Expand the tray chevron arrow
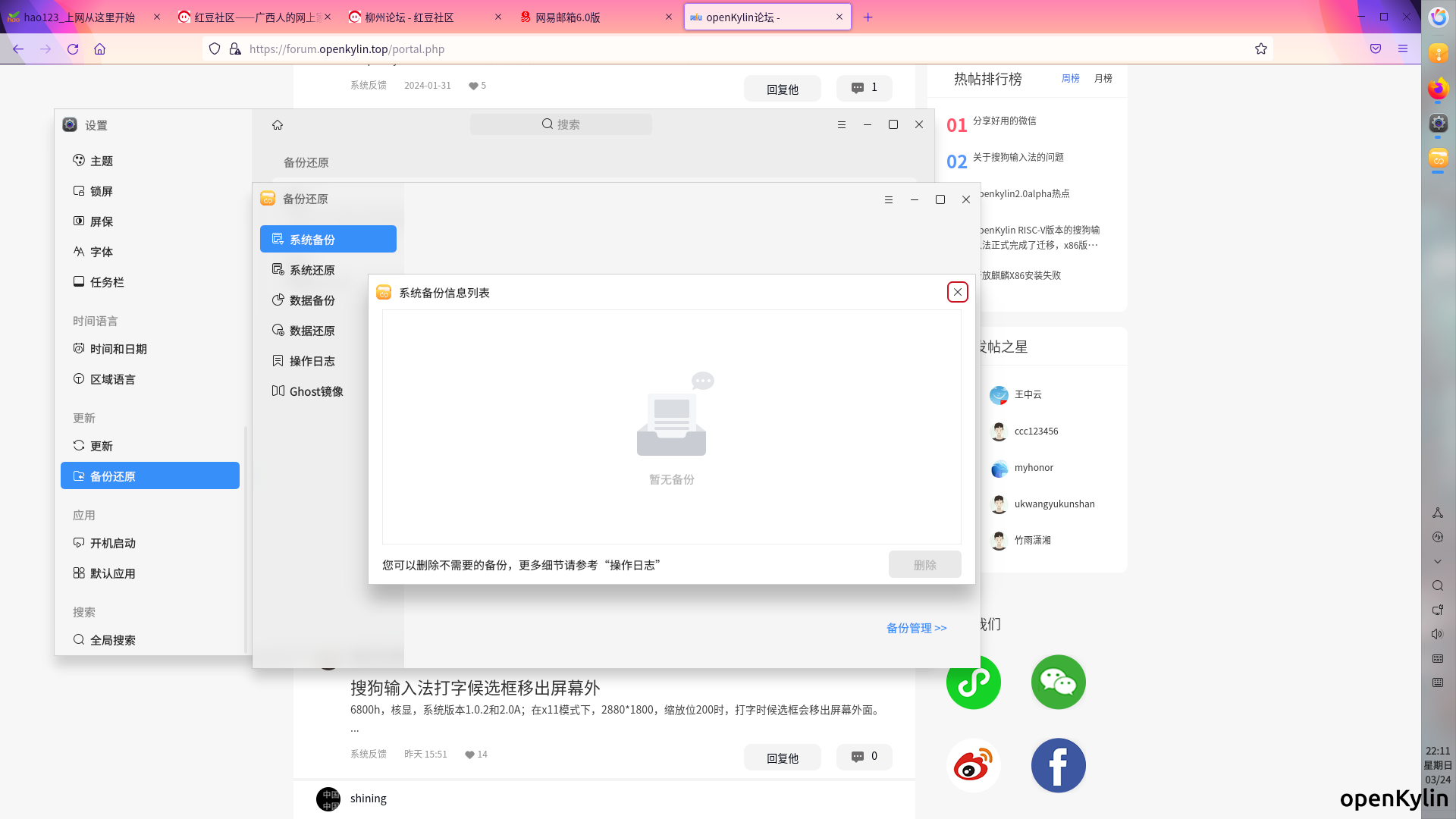 pyautogui.click(x=1437, y=562)
